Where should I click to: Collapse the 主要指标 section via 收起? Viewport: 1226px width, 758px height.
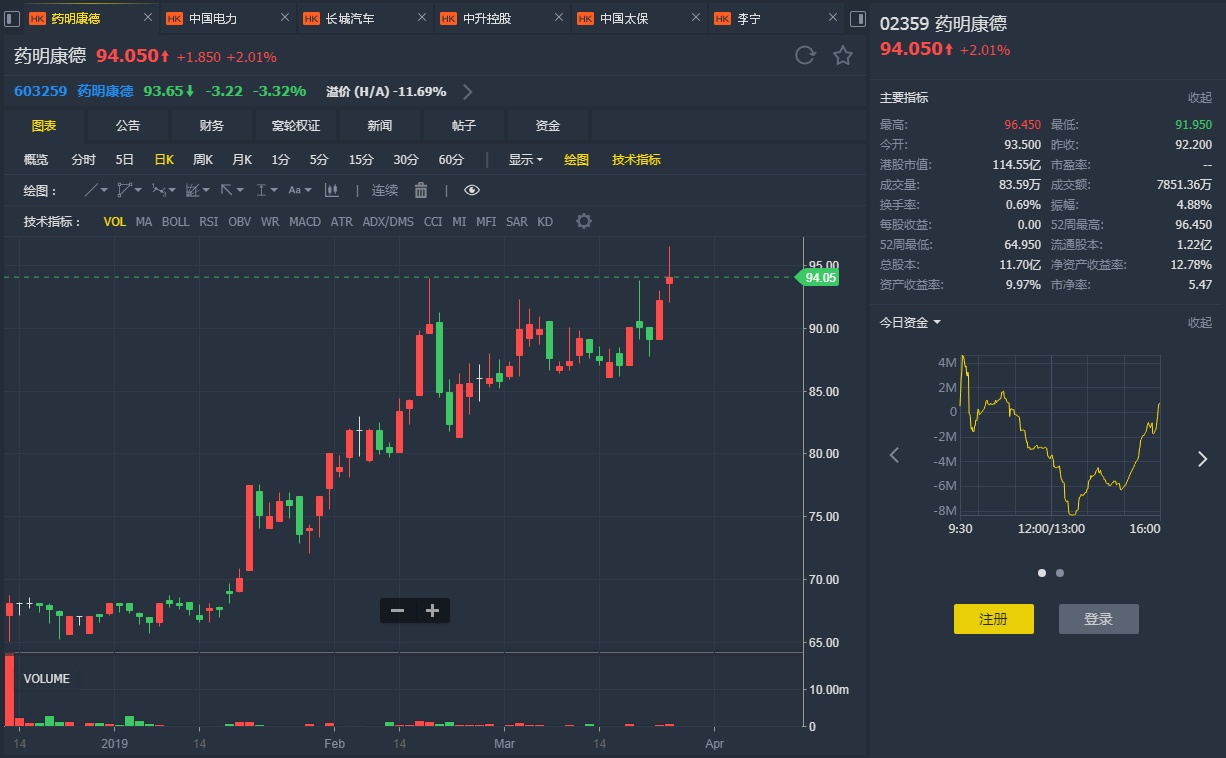(1200, 98)
